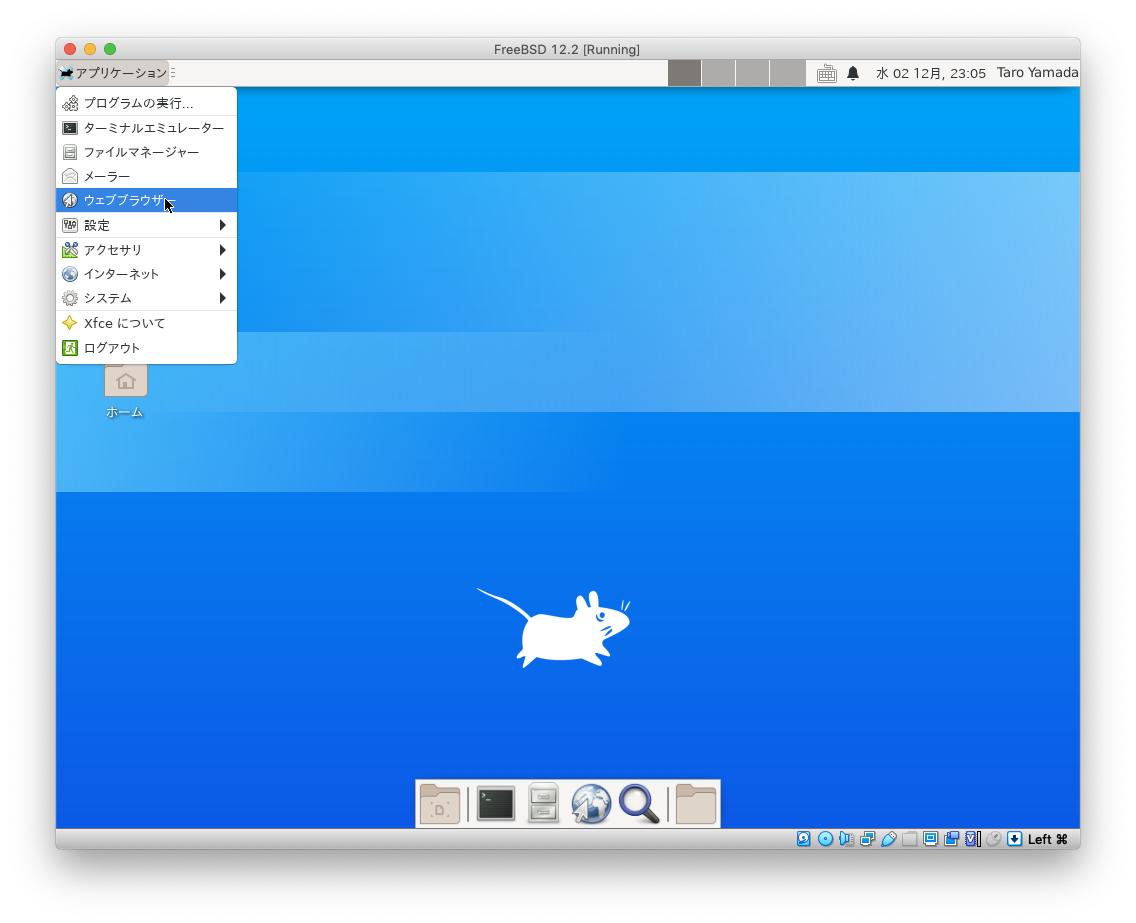This screenshot has height=923, width=1136.
Task: Select ログアウト from the applications menu
Action: coord(112,348)
